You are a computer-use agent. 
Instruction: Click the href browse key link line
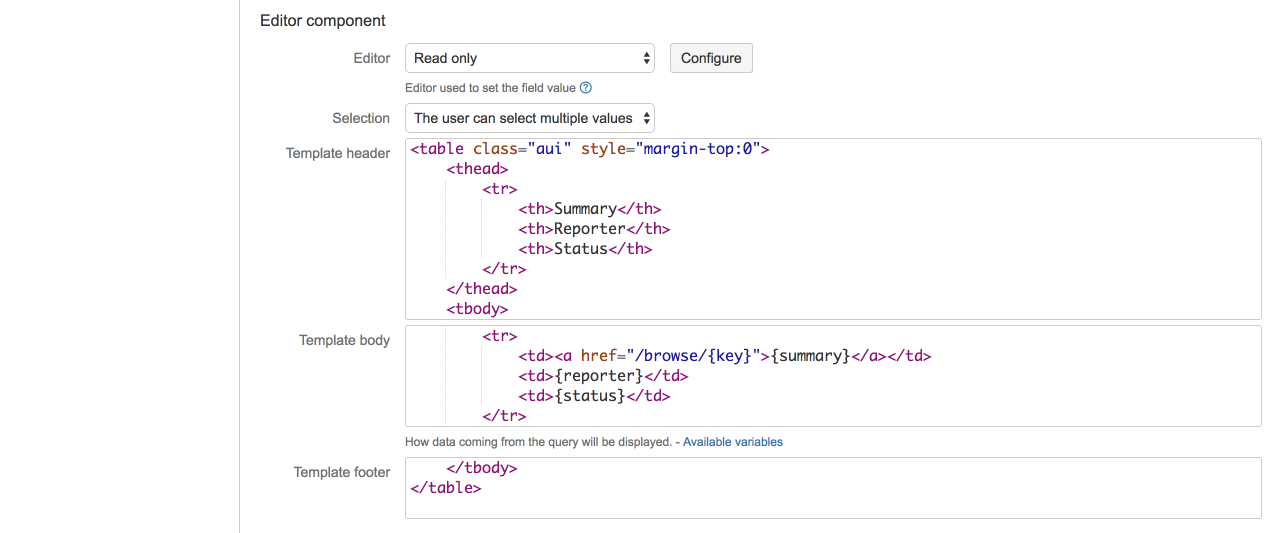coord(725,356)
